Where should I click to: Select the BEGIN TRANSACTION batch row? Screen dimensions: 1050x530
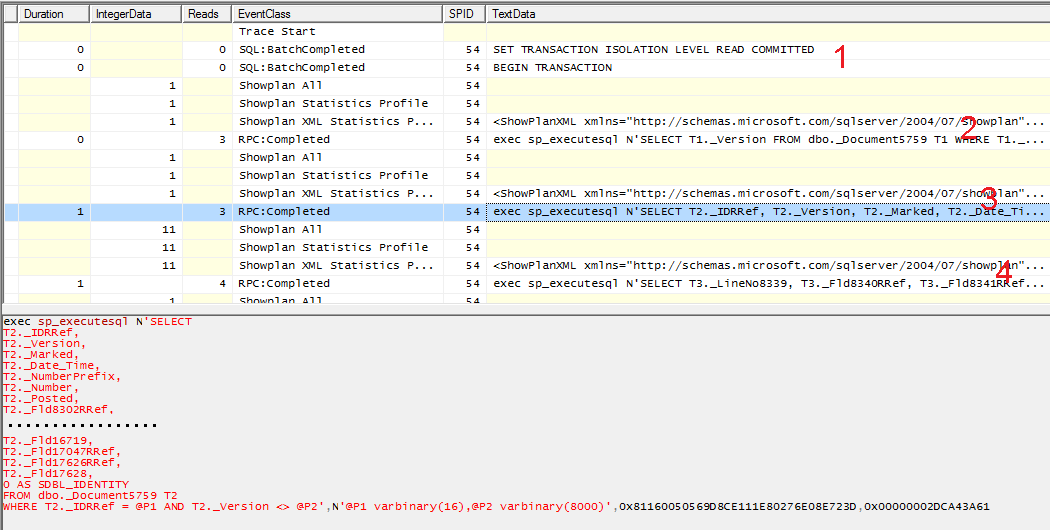click(x=552, y=68)
